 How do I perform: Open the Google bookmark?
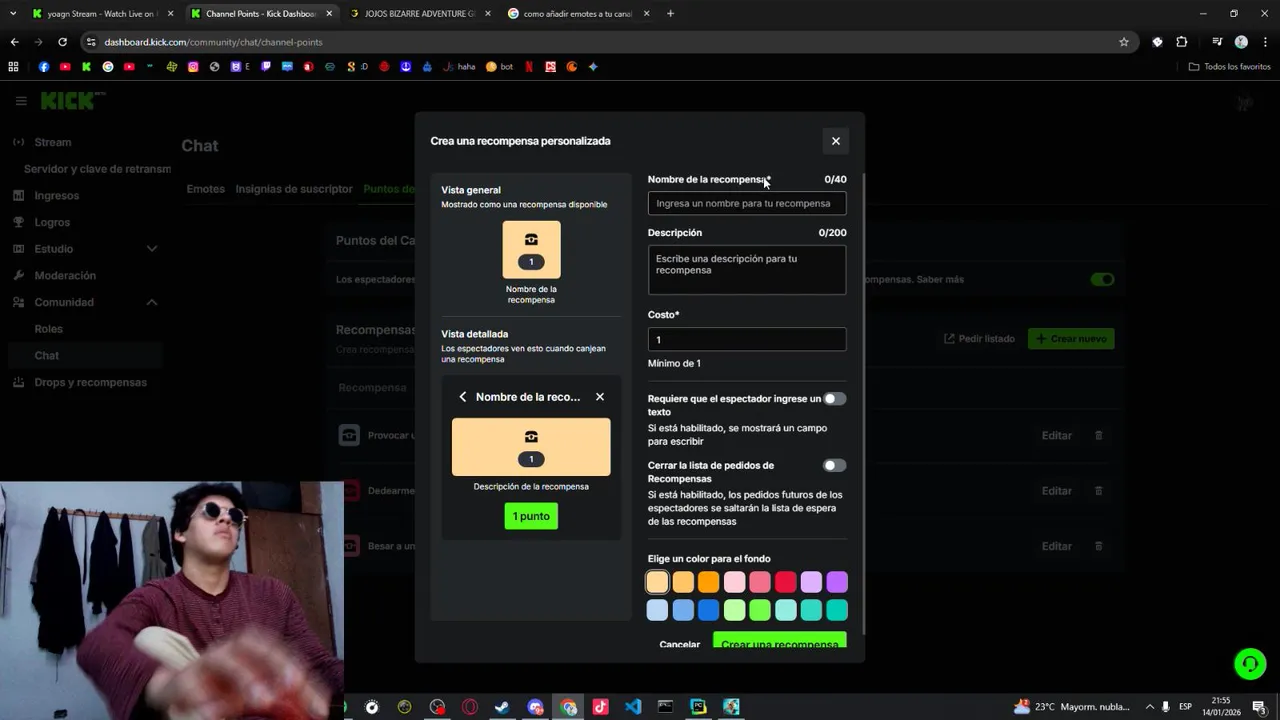click(x=108, y=67)
